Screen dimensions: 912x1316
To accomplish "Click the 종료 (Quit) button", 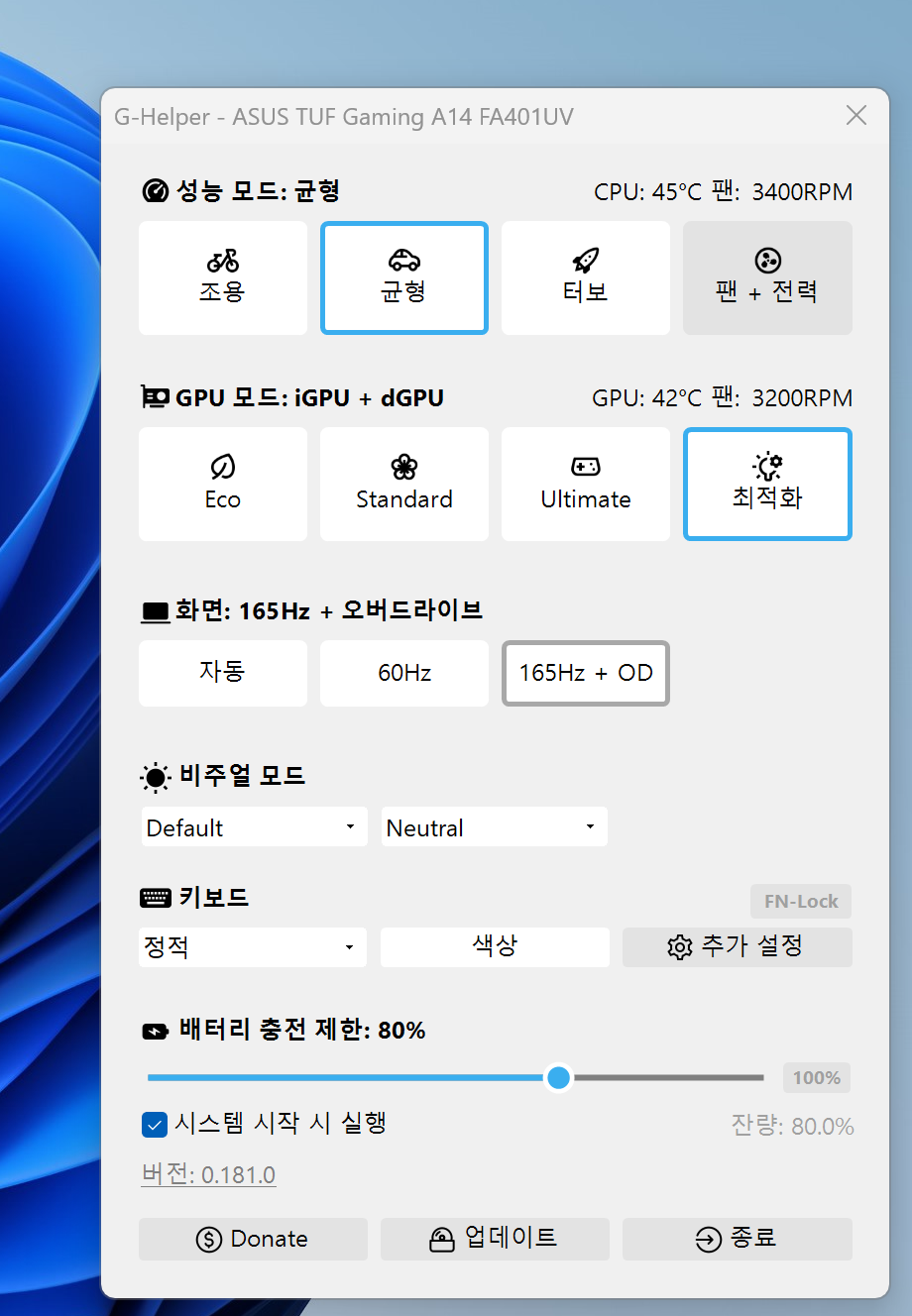I will click(x=737, y=1239).
